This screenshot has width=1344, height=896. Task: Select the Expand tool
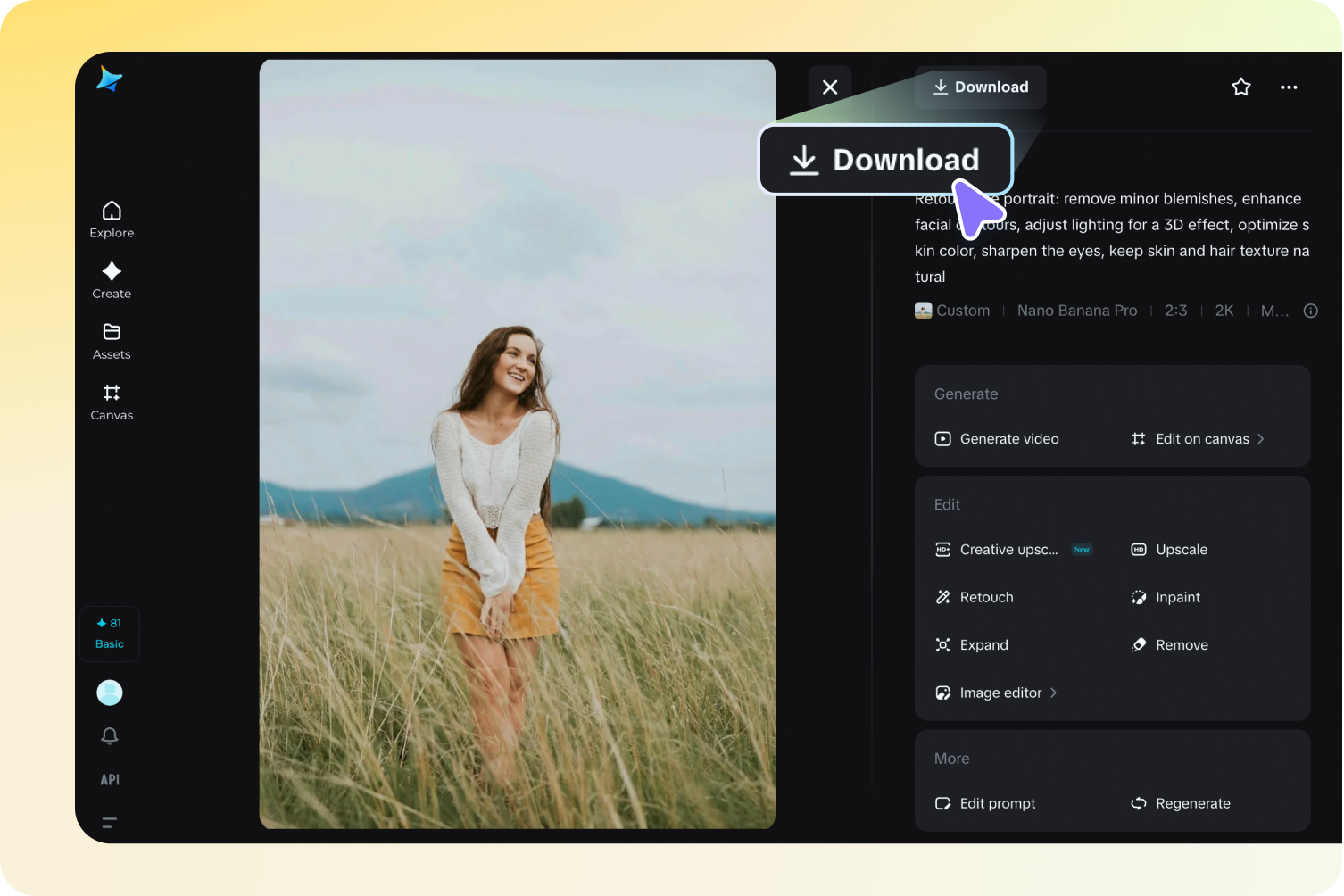pos(983,644)
